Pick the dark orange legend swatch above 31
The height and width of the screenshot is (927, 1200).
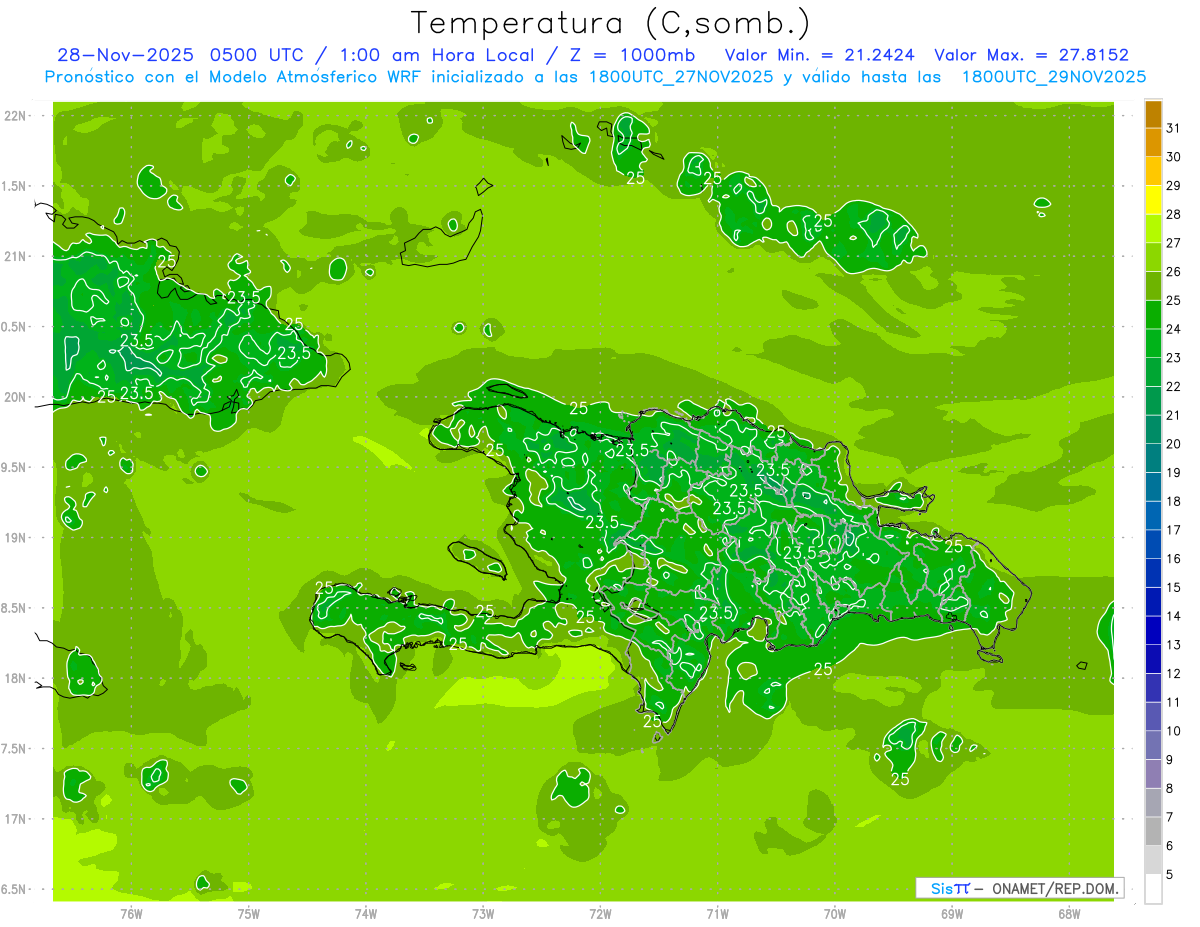coord(1153,114)
